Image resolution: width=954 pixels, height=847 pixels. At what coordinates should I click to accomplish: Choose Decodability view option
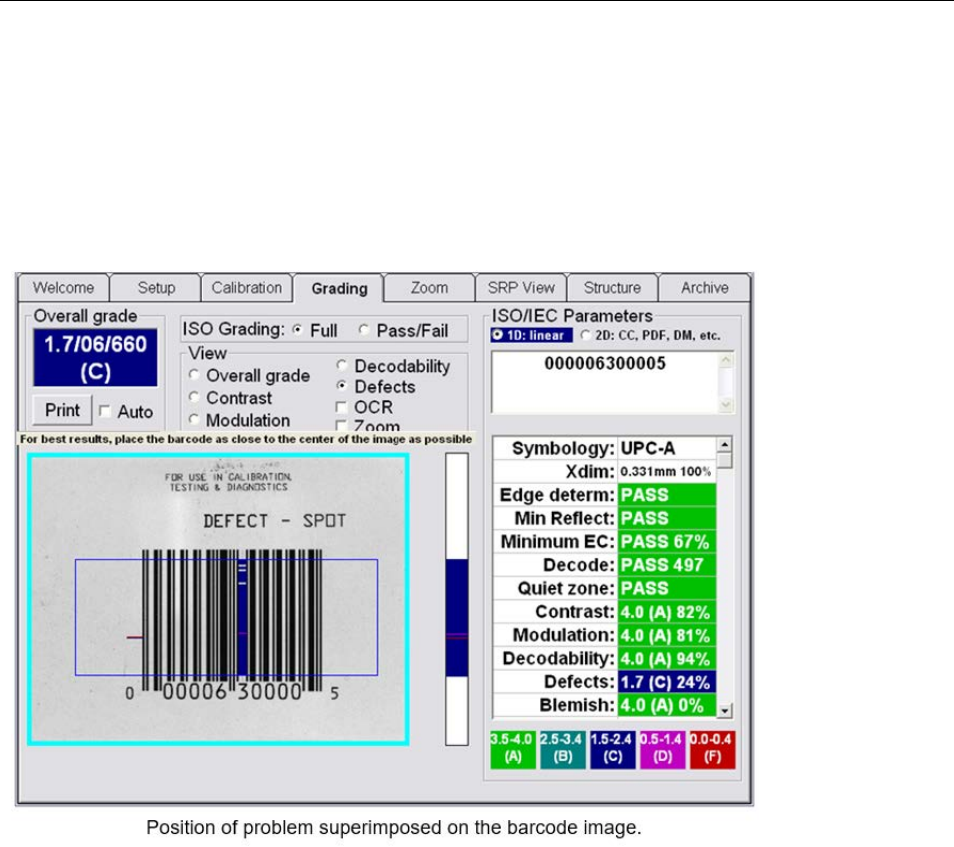(x=342, y=365)
